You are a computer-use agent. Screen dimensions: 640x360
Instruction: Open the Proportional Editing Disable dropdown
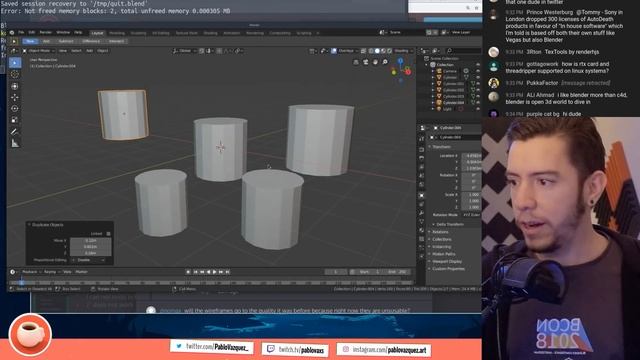(x=89, y=260)
